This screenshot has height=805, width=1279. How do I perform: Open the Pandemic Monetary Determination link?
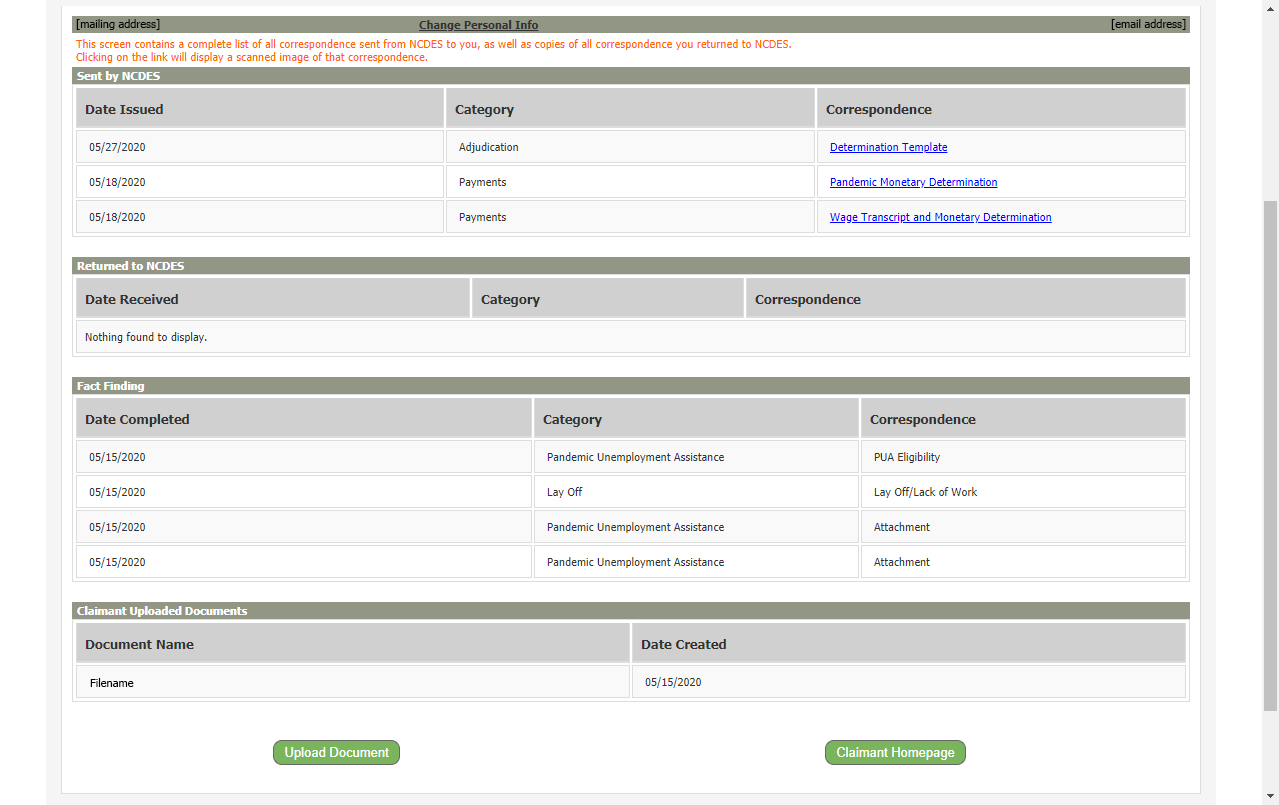tap(913, 182)
